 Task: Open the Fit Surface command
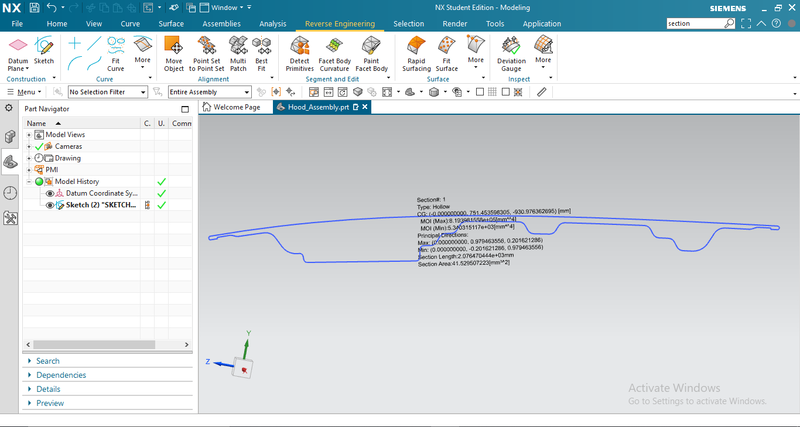coord(447,54)
